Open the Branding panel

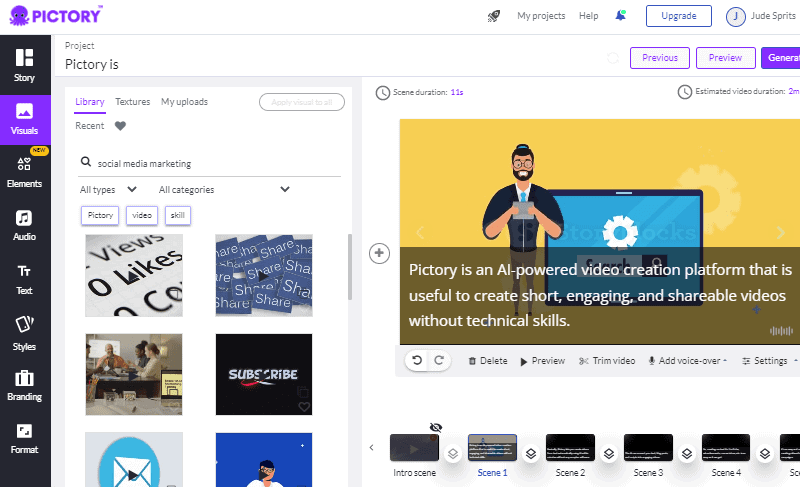pos(24,385)
